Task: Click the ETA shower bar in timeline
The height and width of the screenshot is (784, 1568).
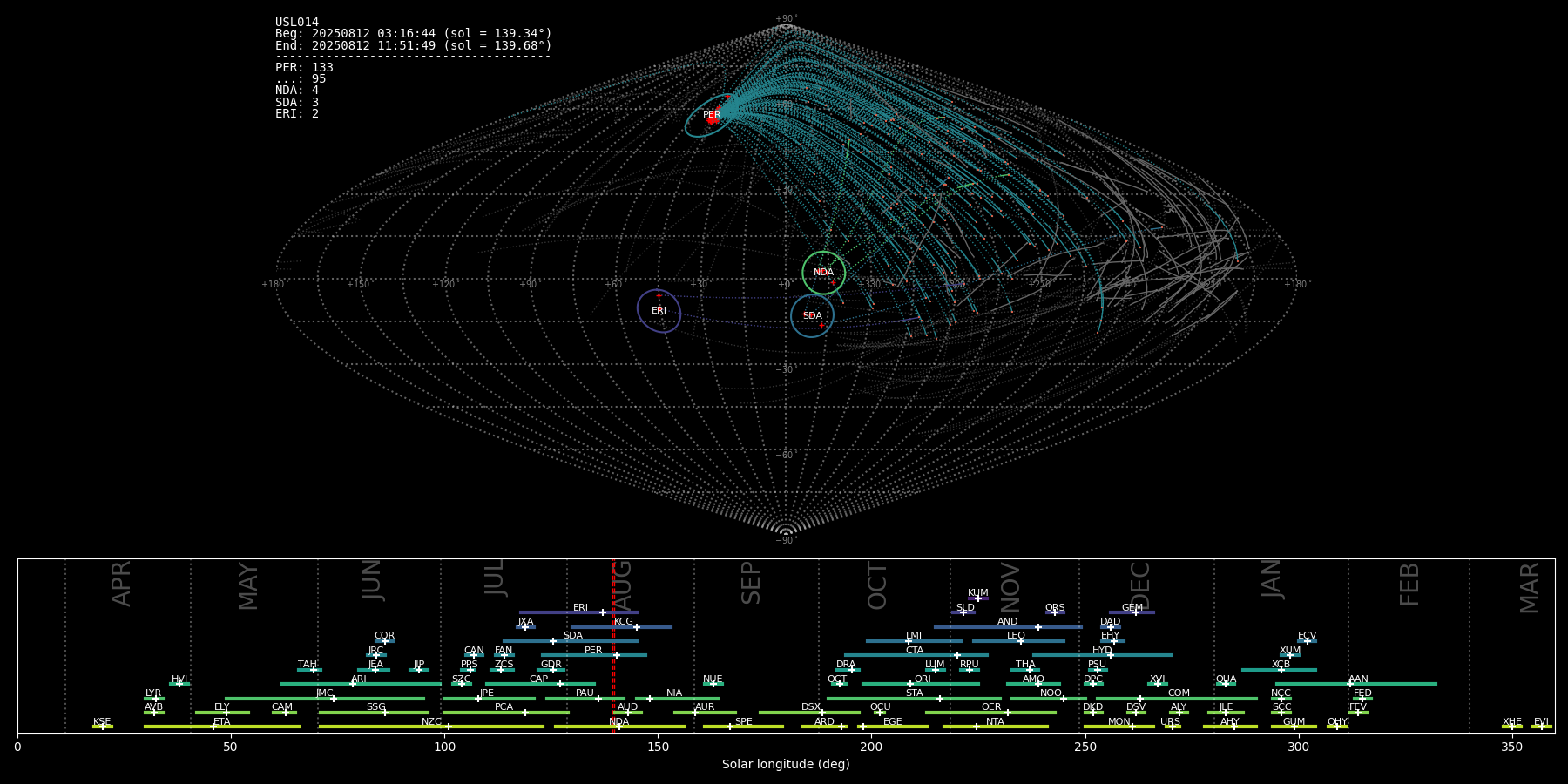Action: click(222, 727)
